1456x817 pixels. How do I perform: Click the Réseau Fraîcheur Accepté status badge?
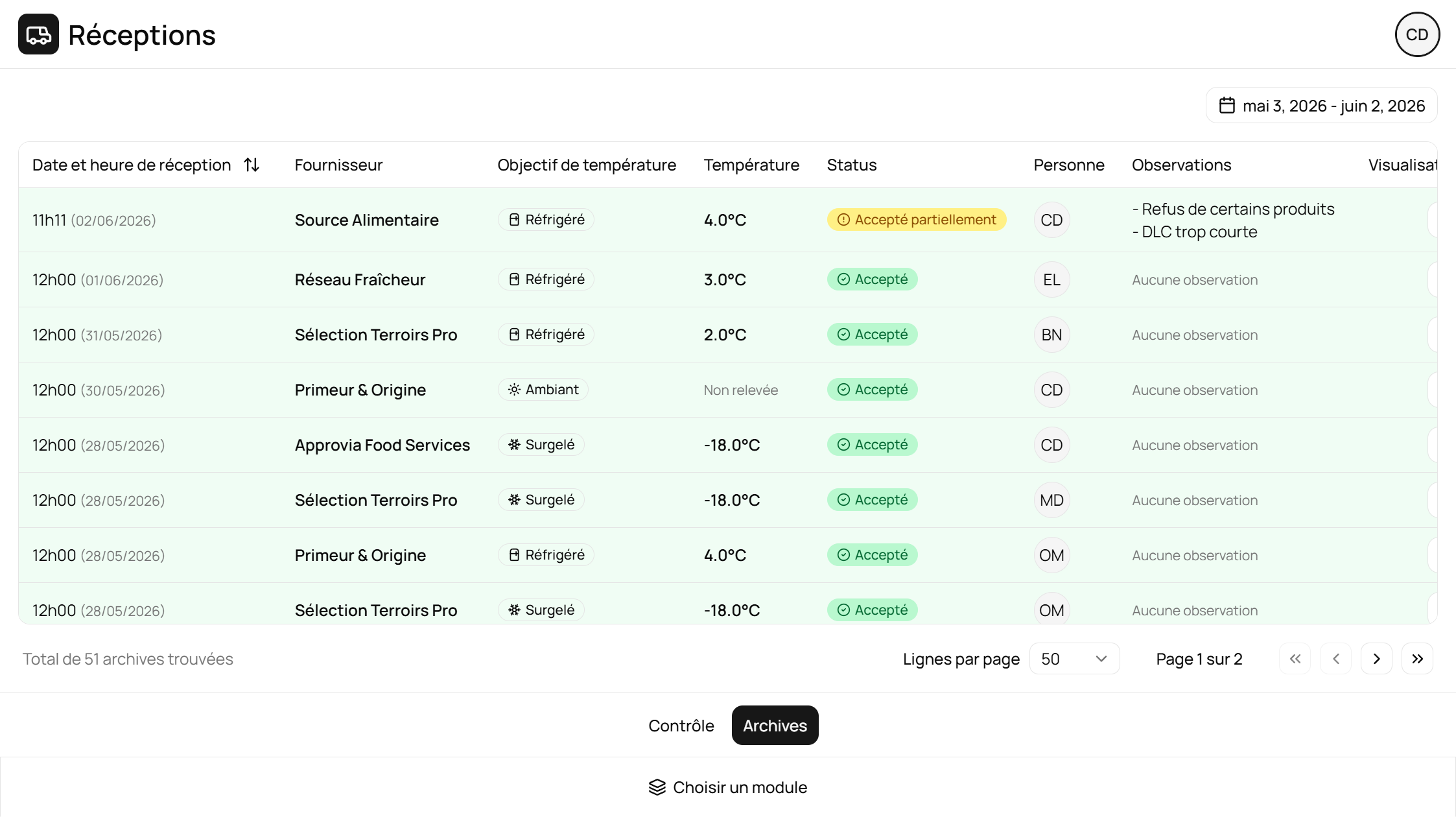click(x=872, y=279)
